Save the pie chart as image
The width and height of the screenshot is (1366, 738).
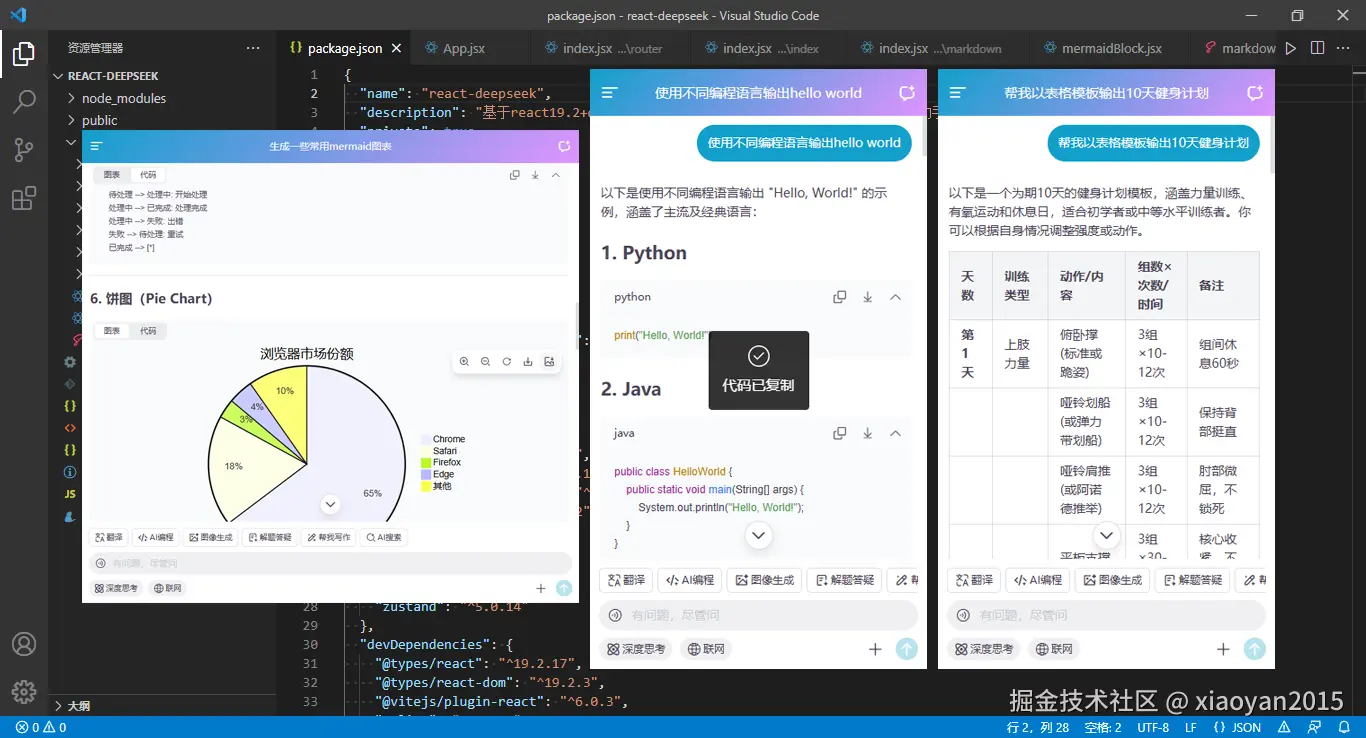549,362
